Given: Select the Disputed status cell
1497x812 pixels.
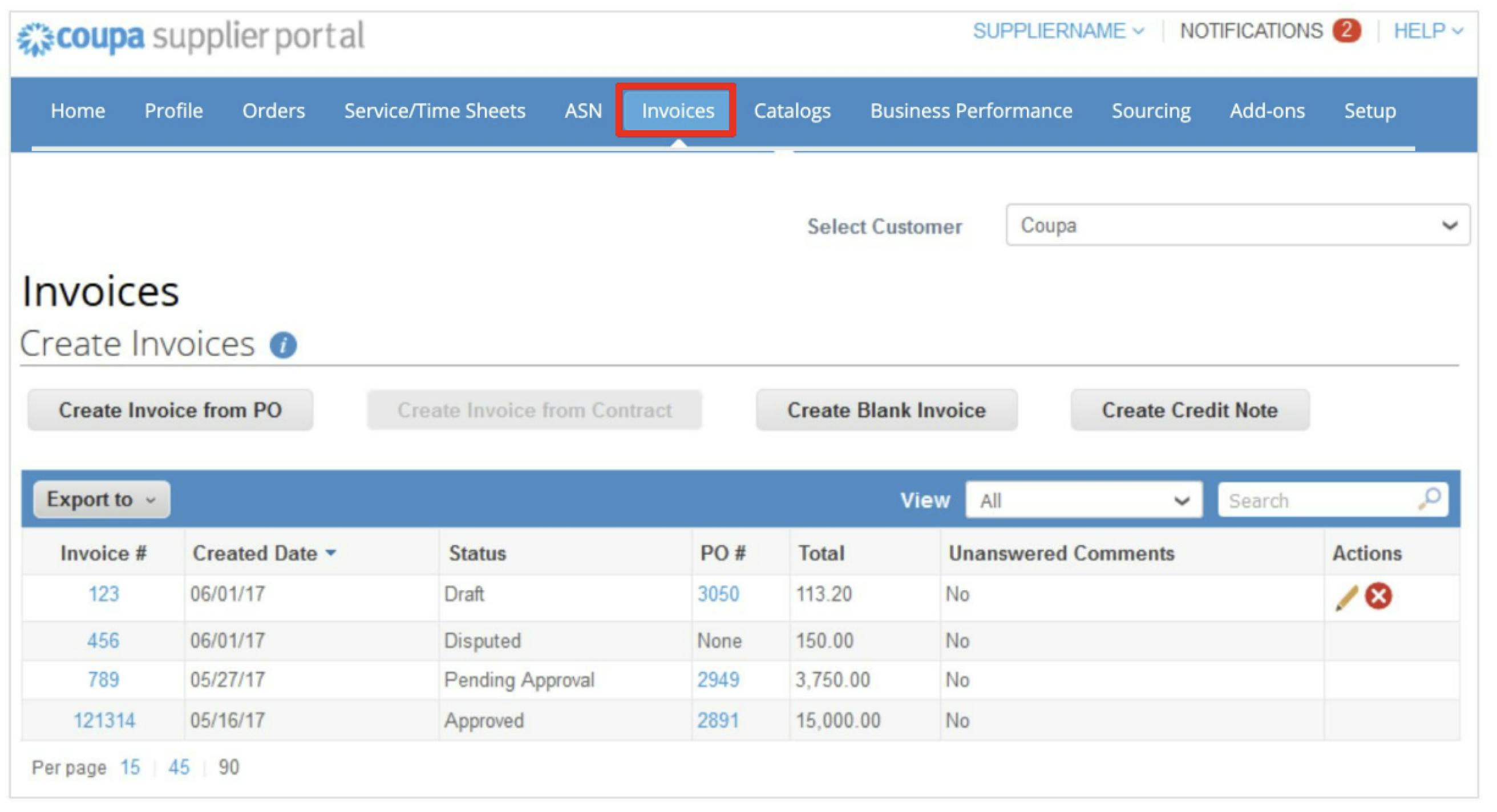Looking at the screenshot, I should [x=482, y=642].
